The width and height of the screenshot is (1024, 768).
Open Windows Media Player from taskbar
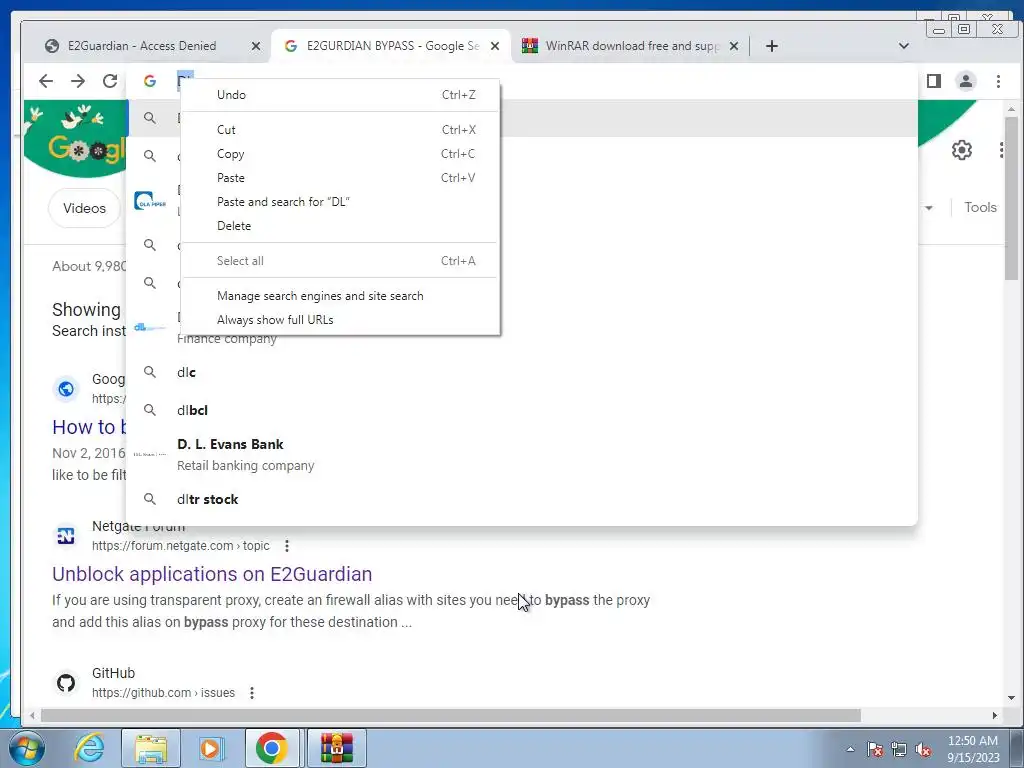pos(210,748)
